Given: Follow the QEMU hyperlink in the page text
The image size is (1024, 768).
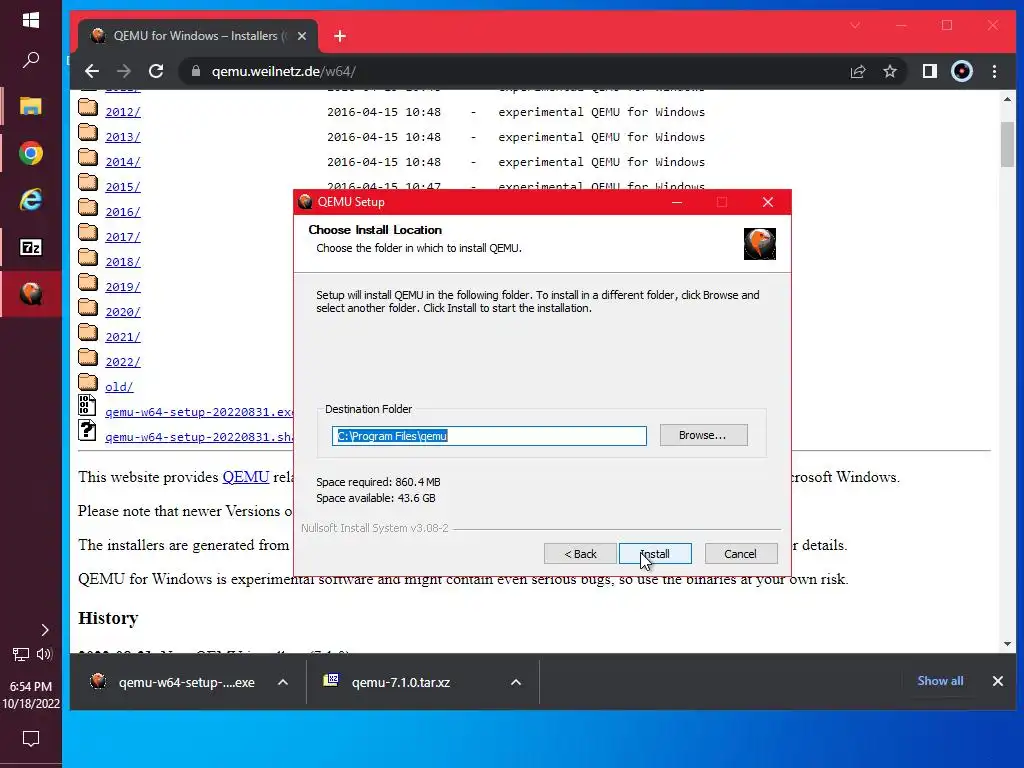Looking at the screenshot, I should 246,477.
